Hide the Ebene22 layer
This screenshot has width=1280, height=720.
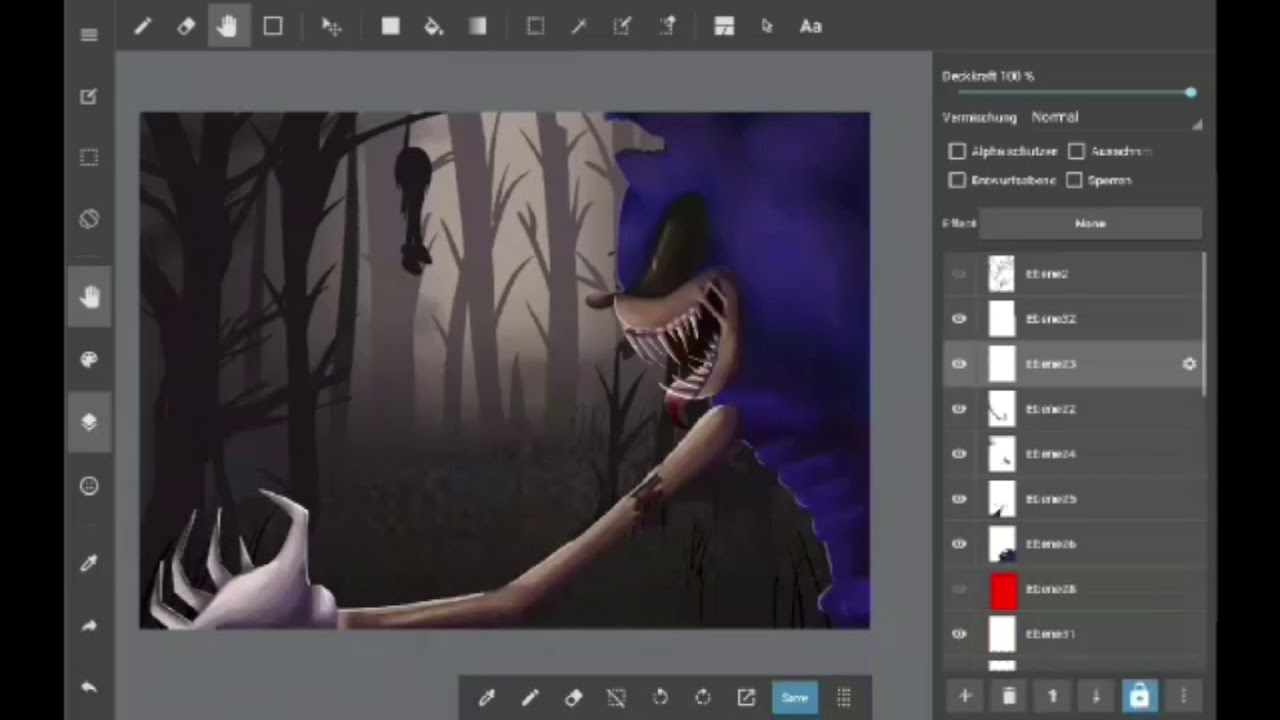point(959,409)
